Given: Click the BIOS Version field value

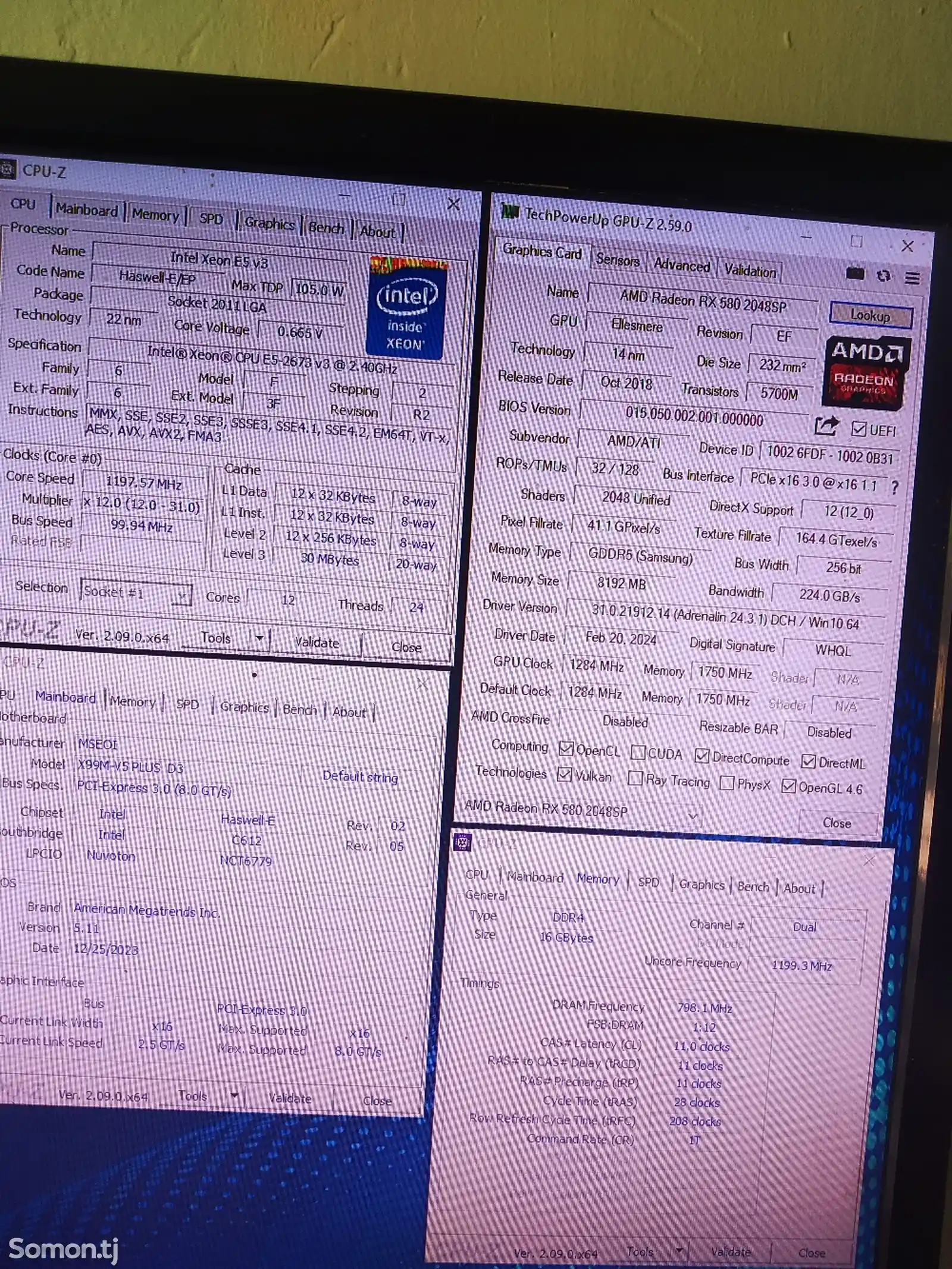Looking at the screenshot, I should [694, 416].
